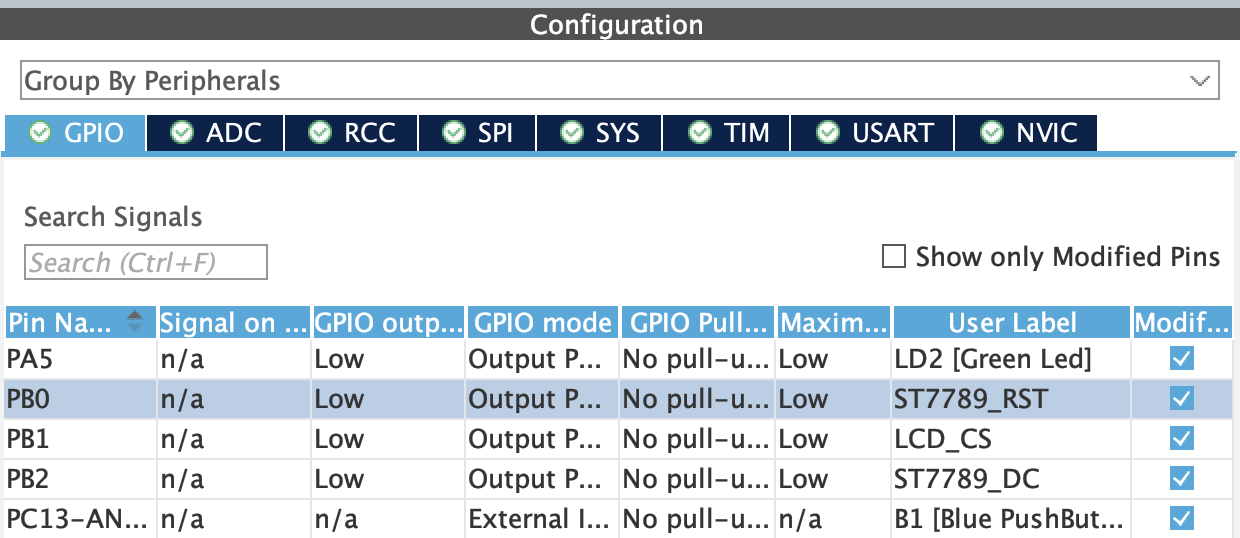Click the Search Signals input field
The width and height of the screenshot is (1240, 538).
pyautogui.click(x=146, y=262)
